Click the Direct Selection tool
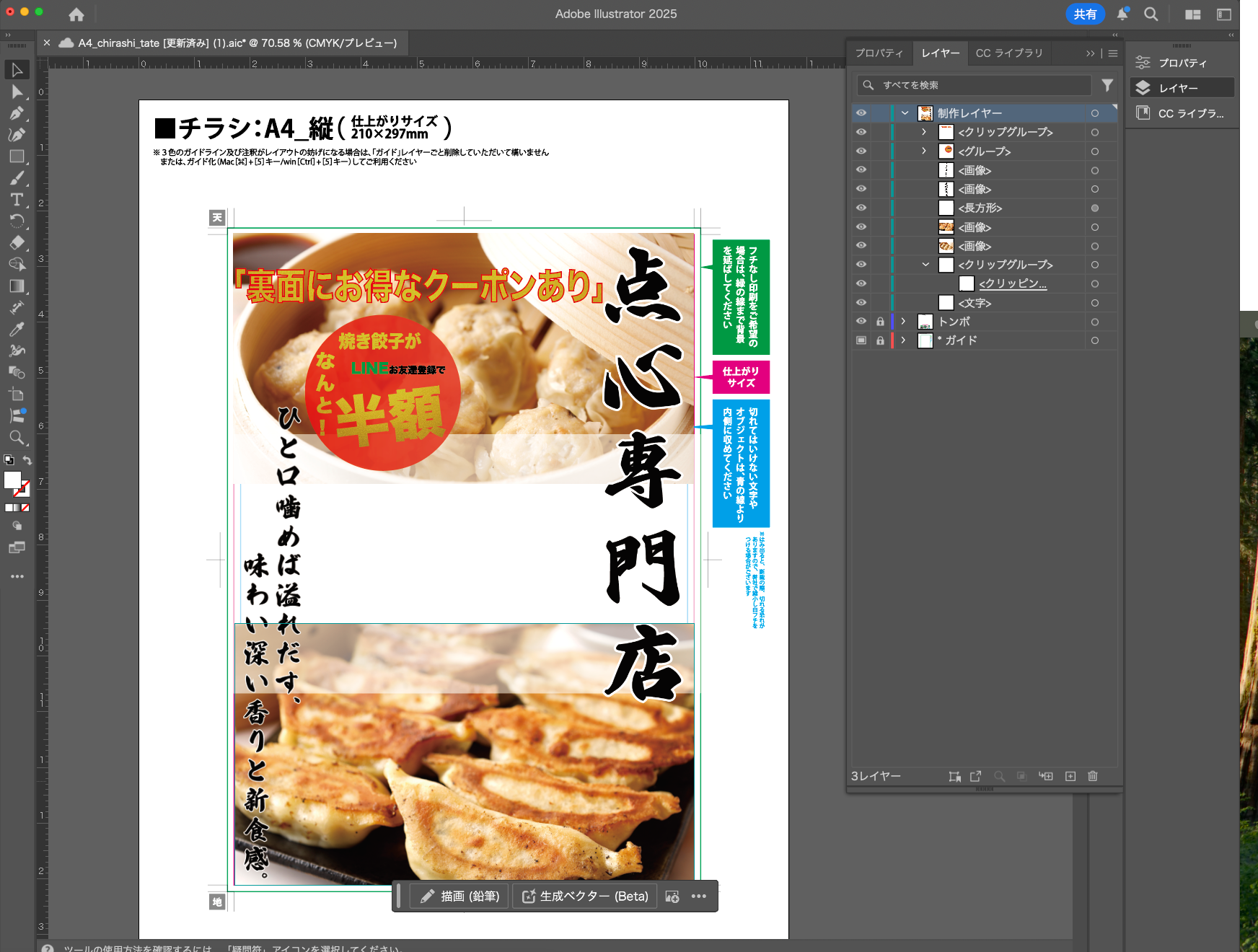 tap(17, 92)
